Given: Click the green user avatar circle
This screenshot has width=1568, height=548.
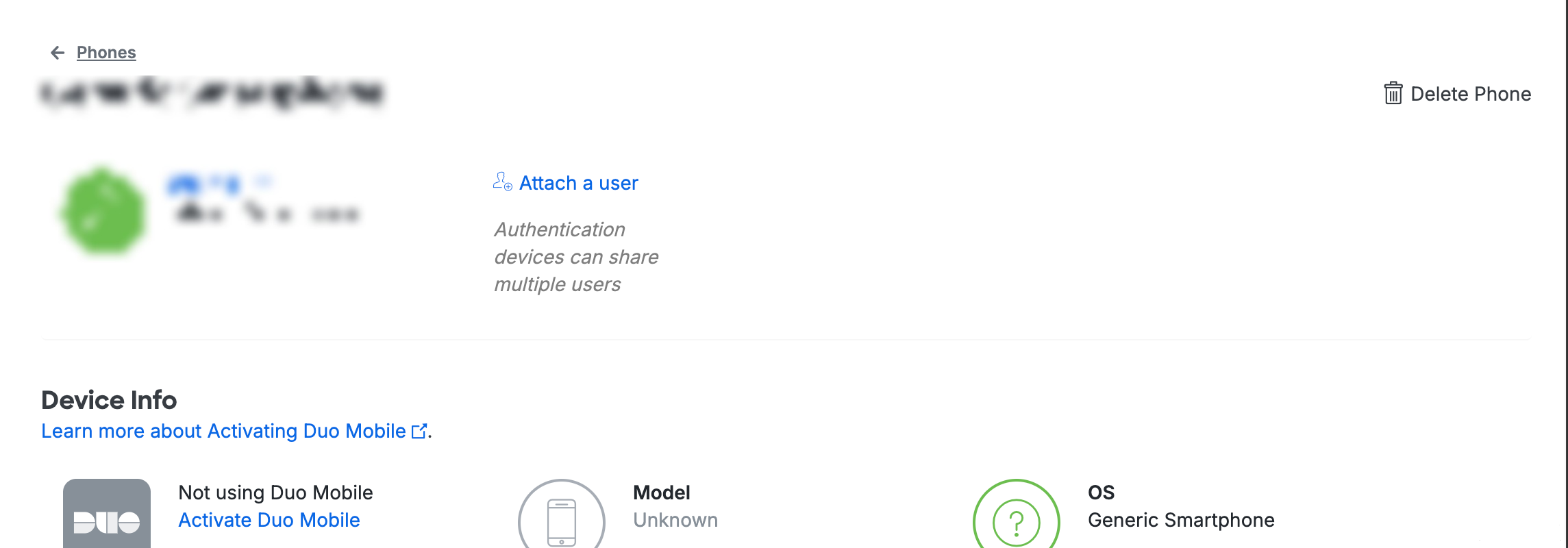Looking at the screenshot, I should tap(103, 211).
